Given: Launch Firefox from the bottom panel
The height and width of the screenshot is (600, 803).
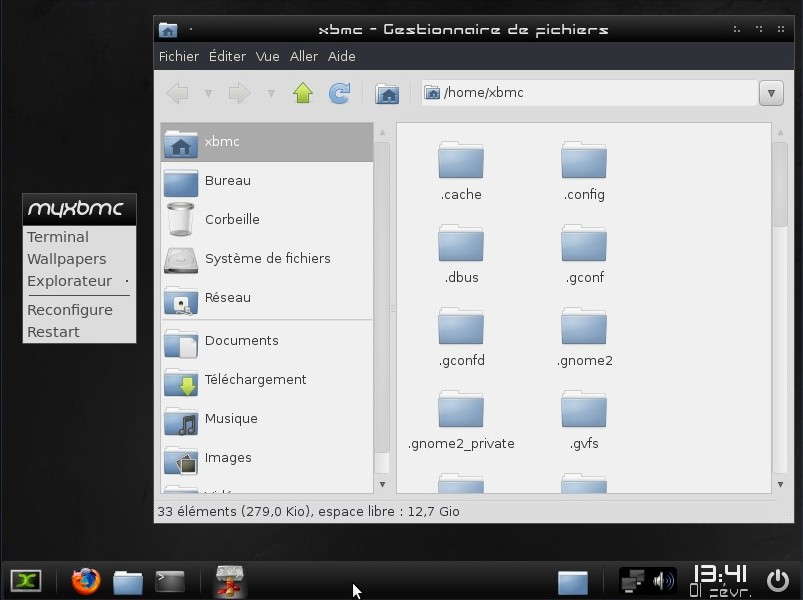Looking at the screenshot, I should click(x=86, y=581).
